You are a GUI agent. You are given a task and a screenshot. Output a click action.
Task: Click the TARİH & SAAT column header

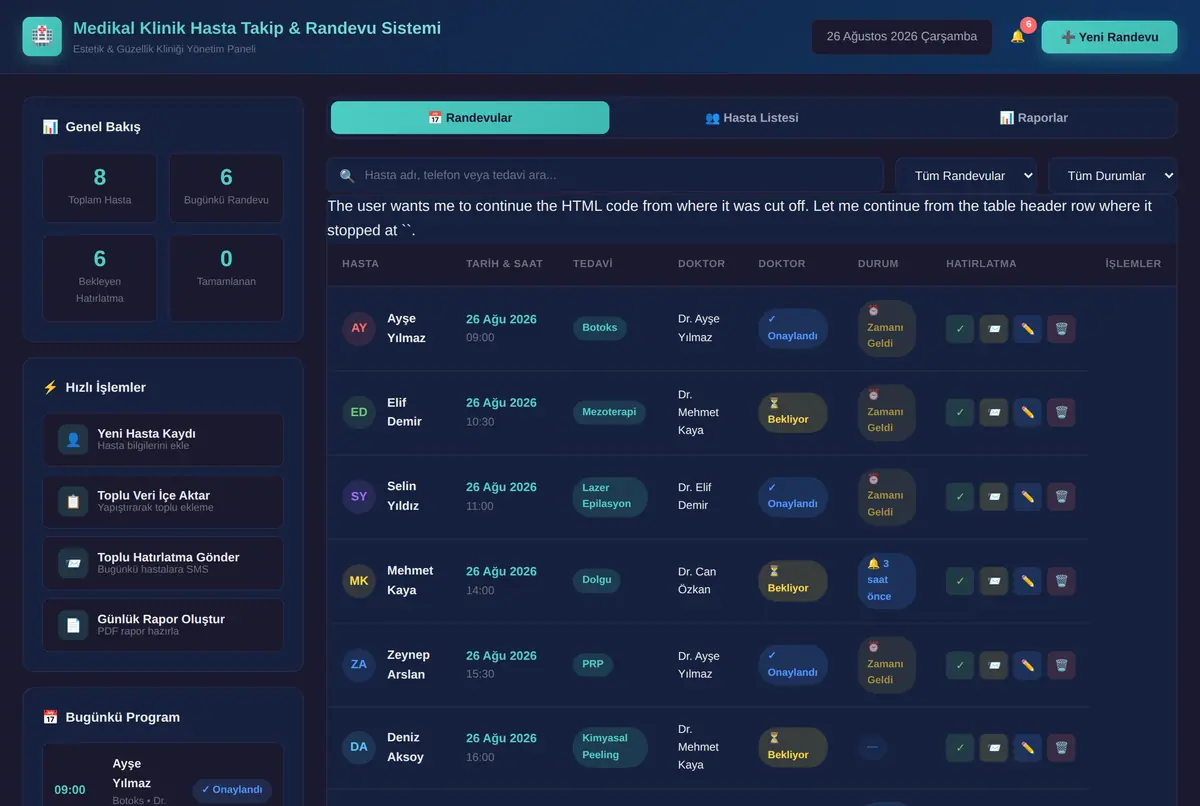(504, 264)
